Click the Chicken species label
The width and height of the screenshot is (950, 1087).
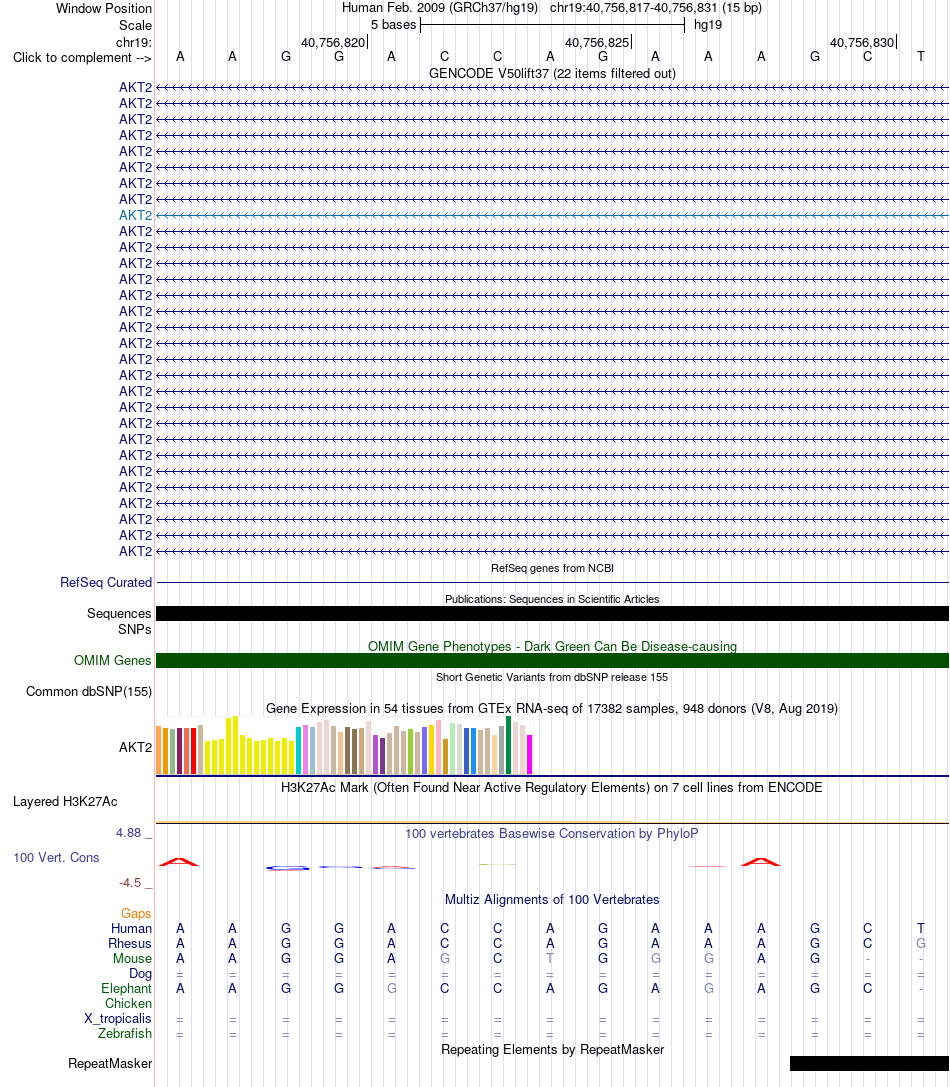[128, 1004]
